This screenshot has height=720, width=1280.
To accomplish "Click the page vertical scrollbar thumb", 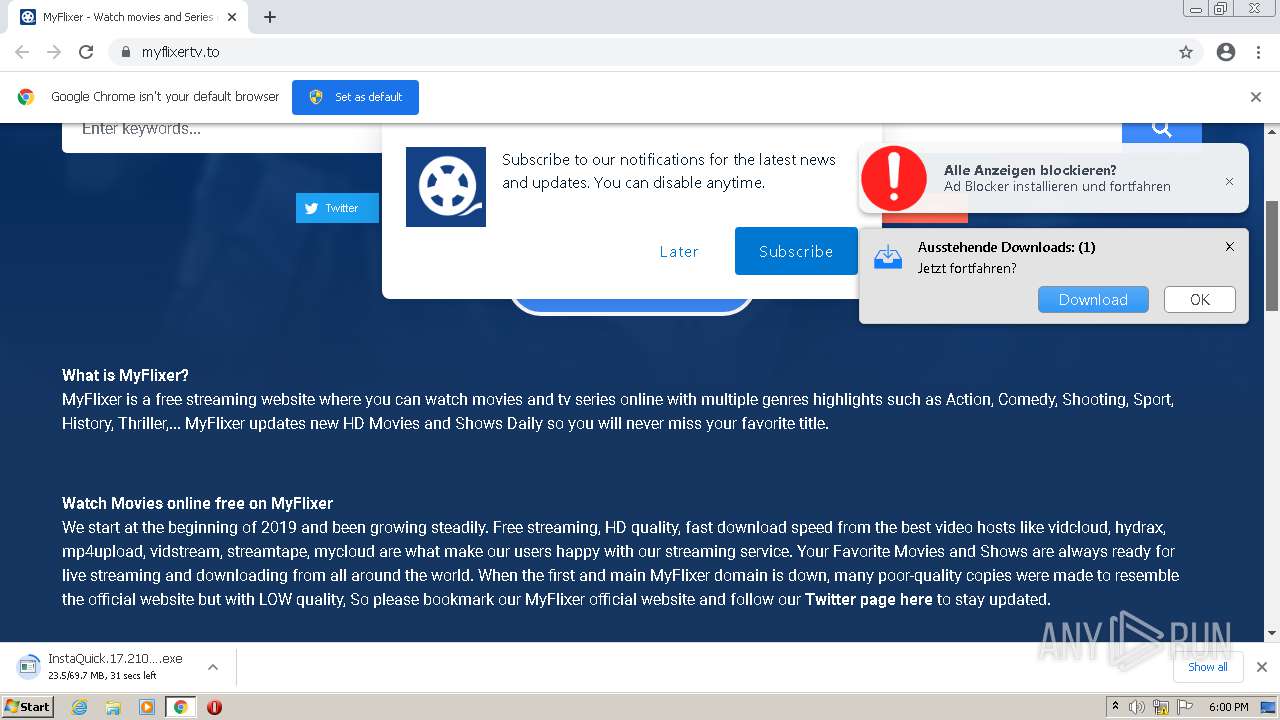I will click(x=1272, y=255).
